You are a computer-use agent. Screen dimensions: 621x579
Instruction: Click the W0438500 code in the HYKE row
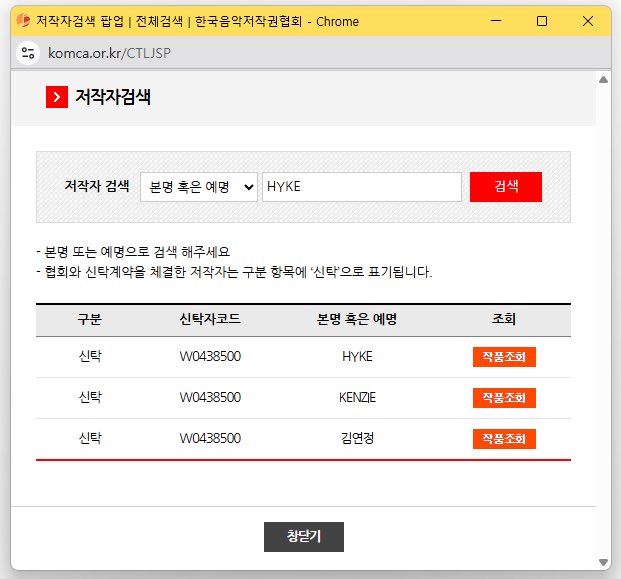pos(209,357)
